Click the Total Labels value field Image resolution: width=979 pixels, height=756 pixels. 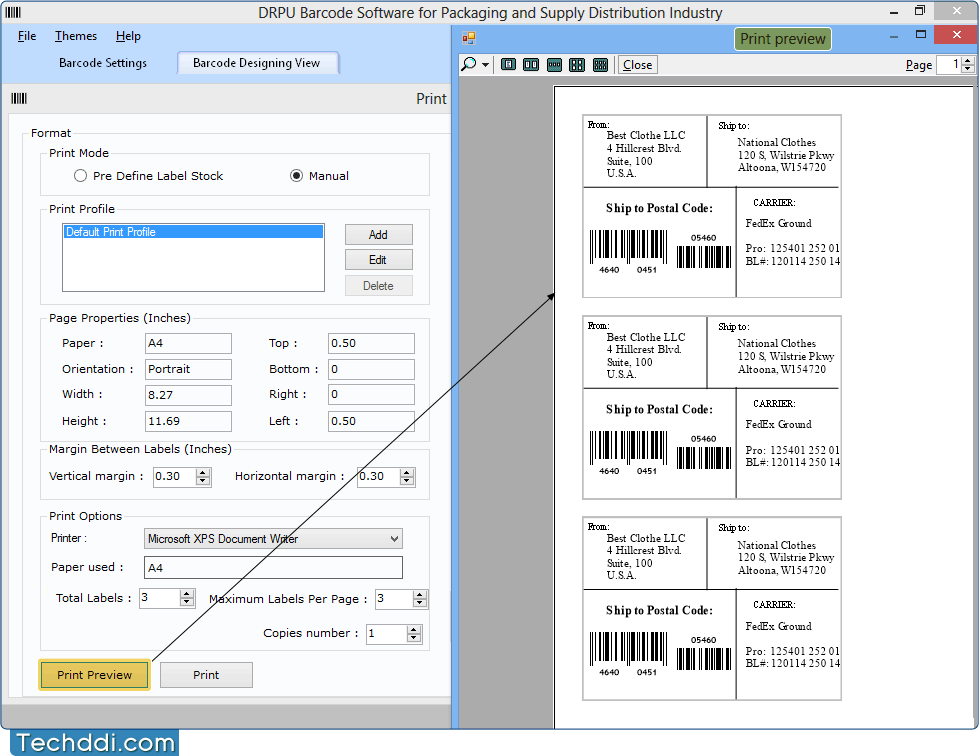coord(160,598)
